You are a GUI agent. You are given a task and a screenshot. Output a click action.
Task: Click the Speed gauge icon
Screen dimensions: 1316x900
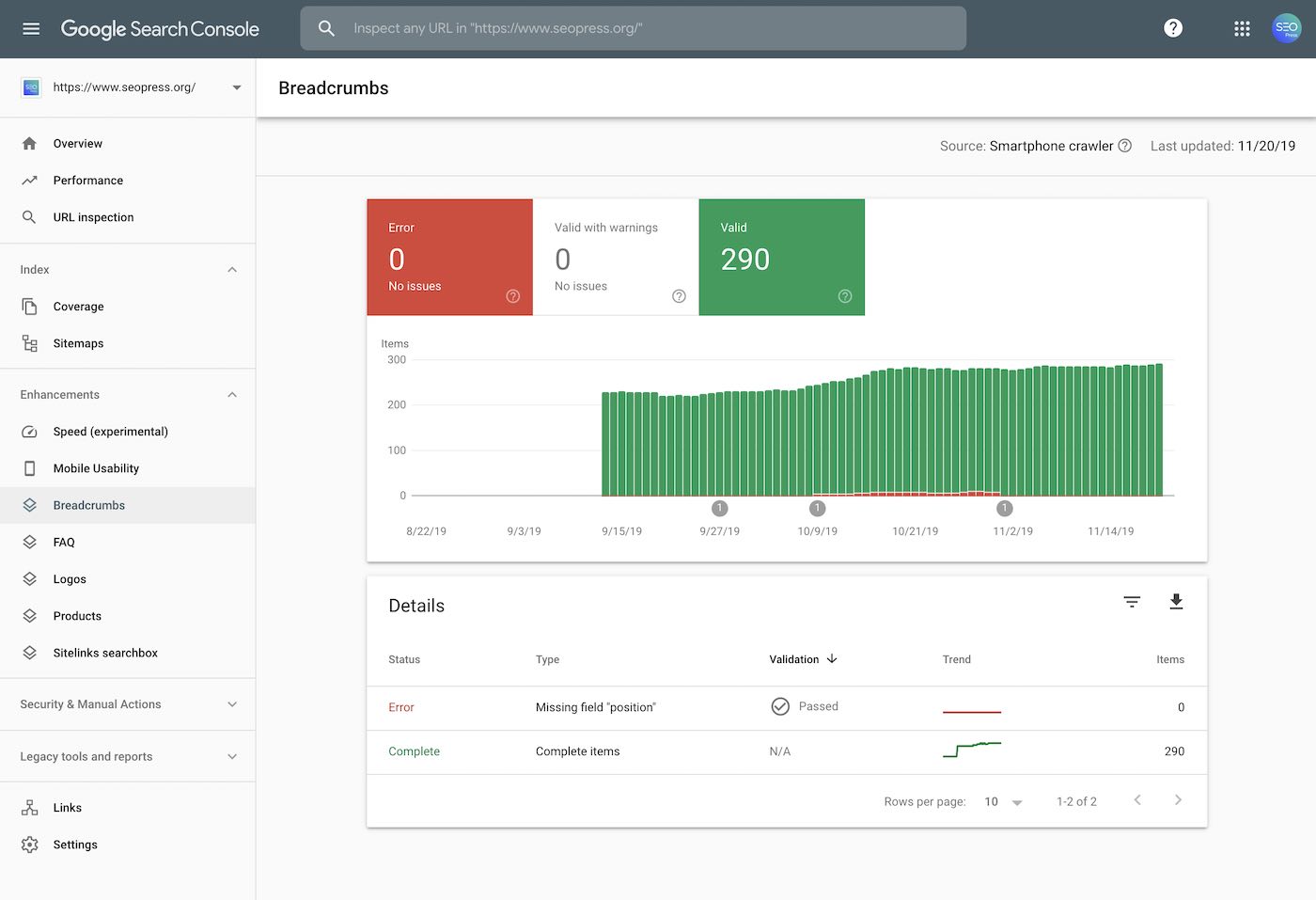29,432
